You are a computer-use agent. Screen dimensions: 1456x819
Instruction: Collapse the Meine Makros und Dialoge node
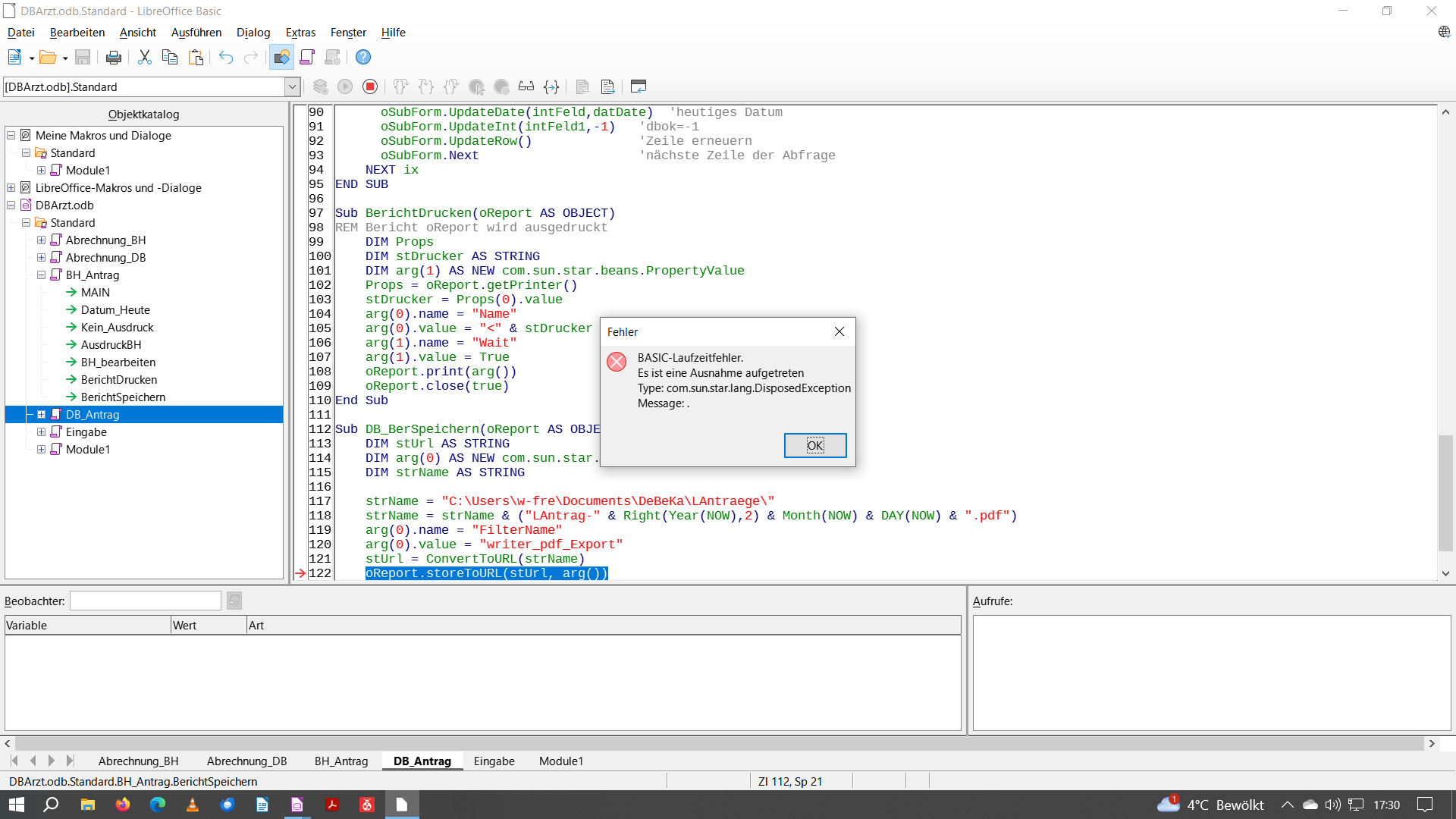(x=11, y=136)
